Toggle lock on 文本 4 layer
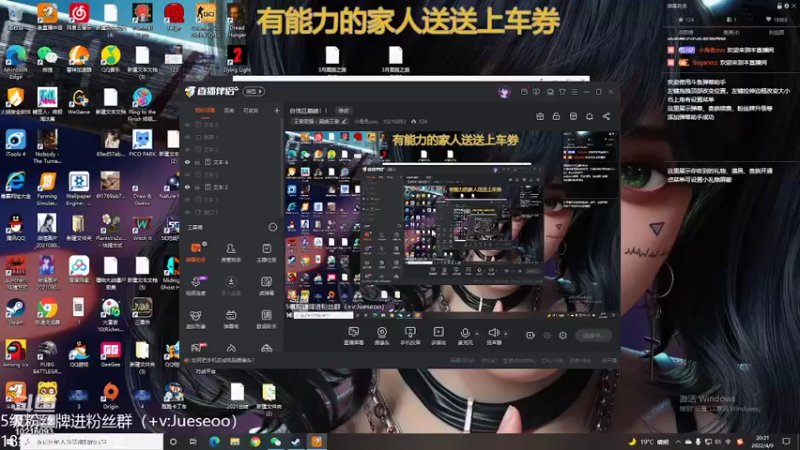 coord(197,162)
